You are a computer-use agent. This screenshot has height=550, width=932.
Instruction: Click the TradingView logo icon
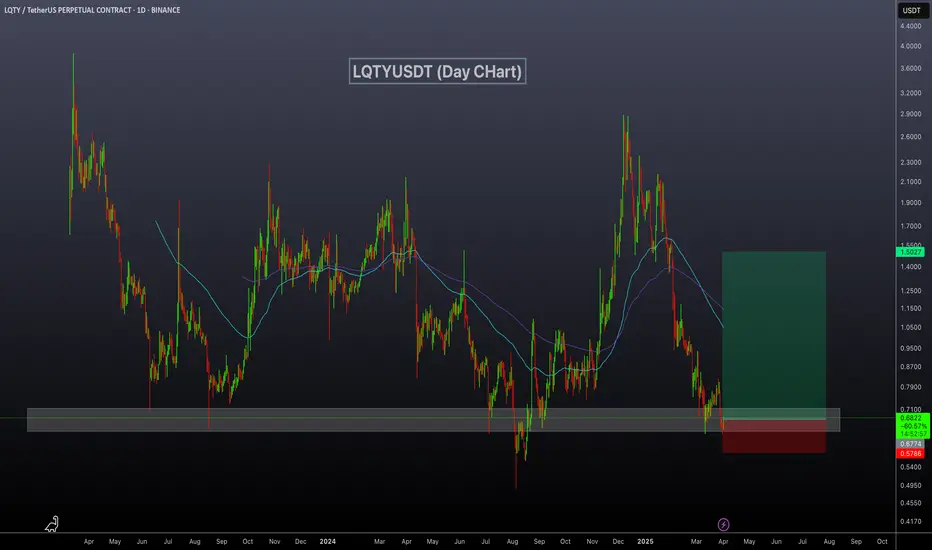52,524
